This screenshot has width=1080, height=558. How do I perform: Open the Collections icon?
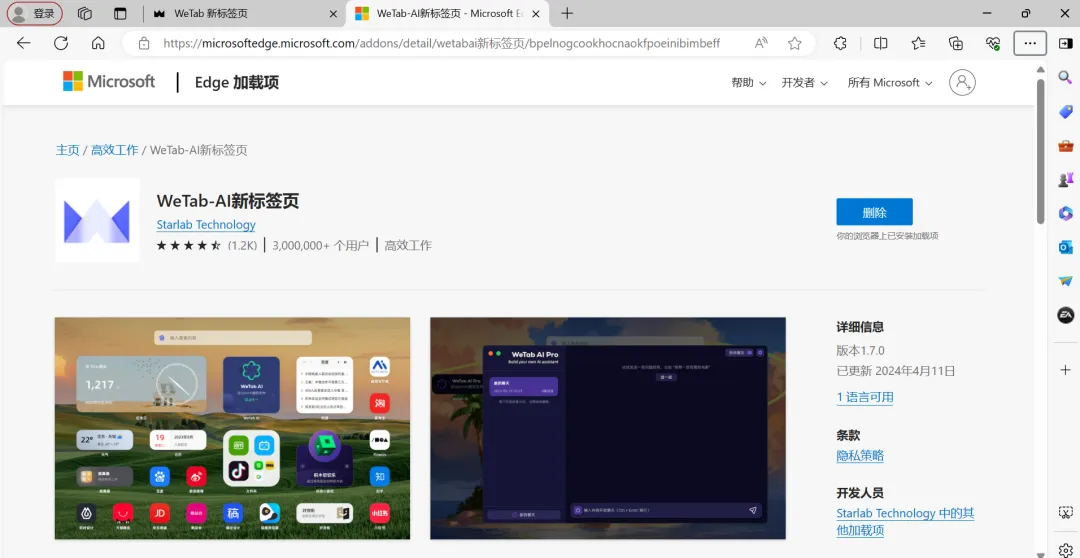[x=955, y=43]
